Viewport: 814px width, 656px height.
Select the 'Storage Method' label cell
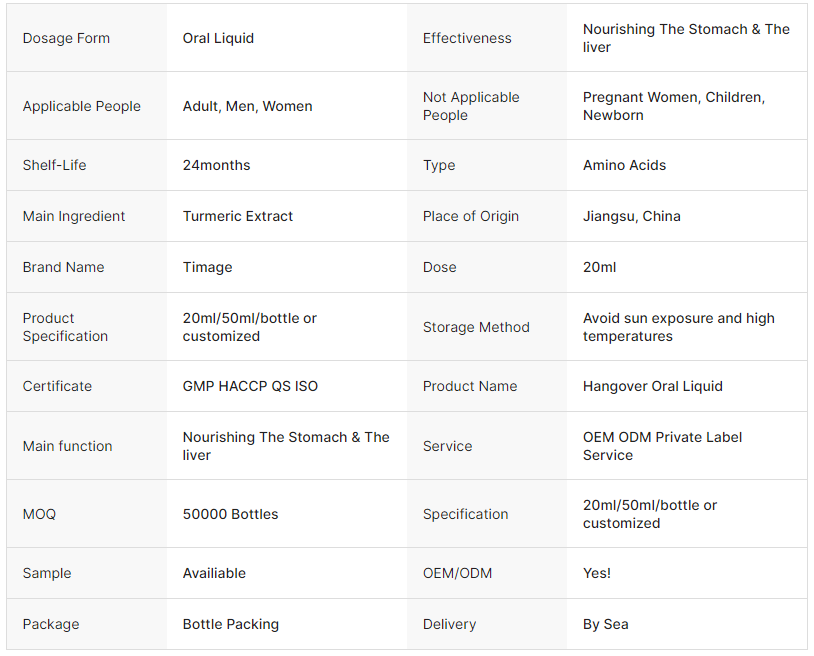(x=476, y=327)
